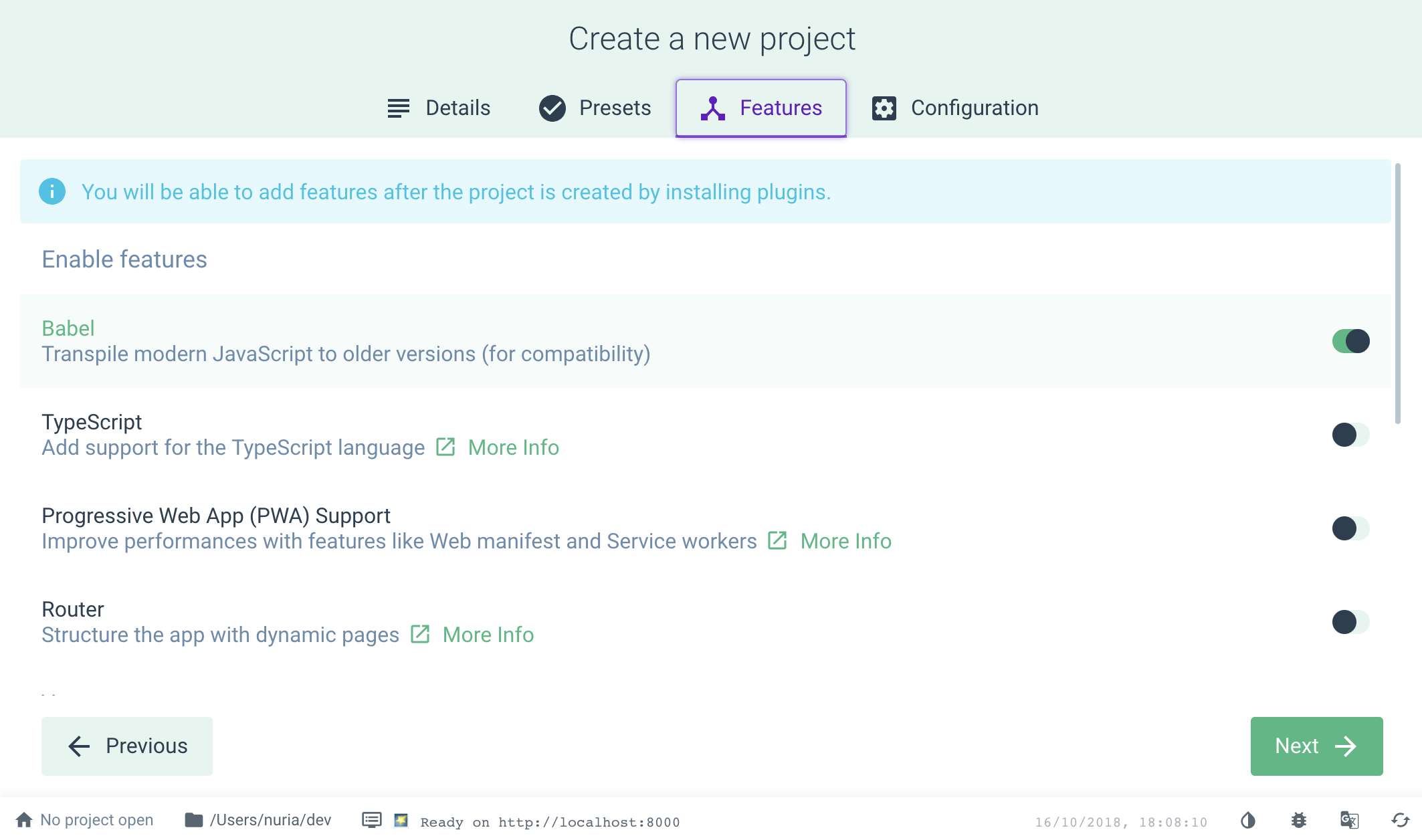Turn on the Router toggle
The height and width of the screenshot is (840, 1422).
point(1350,622)
